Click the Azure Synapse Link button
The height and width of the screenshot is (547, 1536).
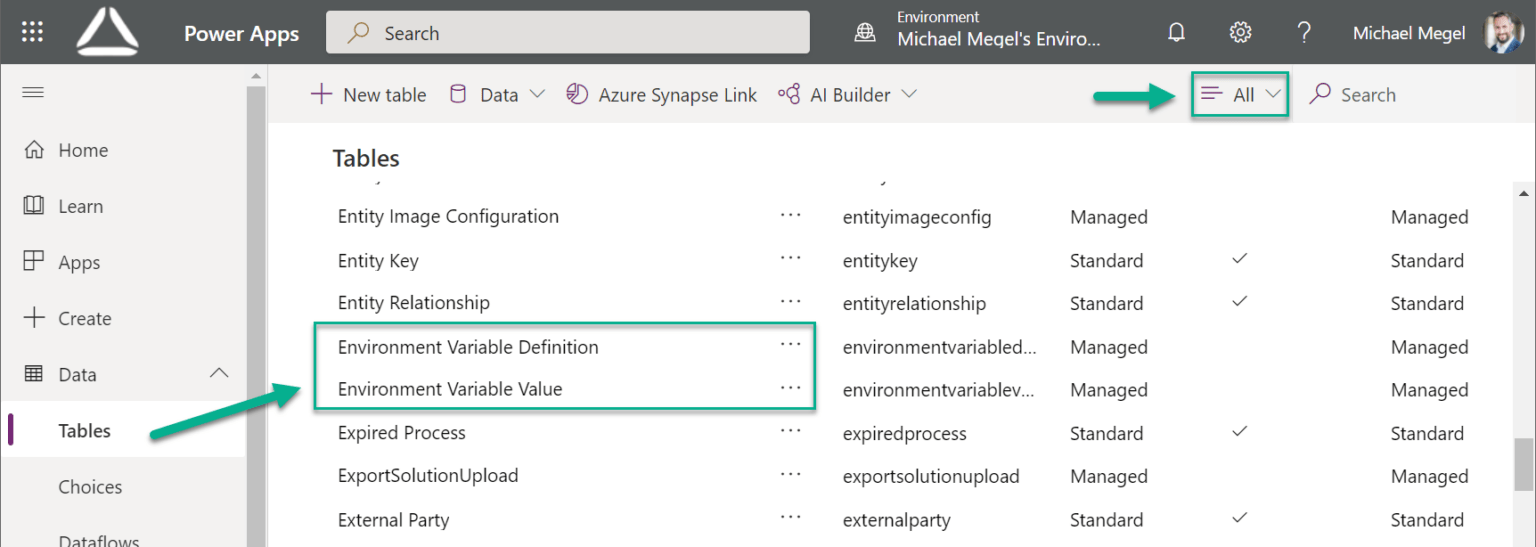pyautogui.click(x=661, y=95)
